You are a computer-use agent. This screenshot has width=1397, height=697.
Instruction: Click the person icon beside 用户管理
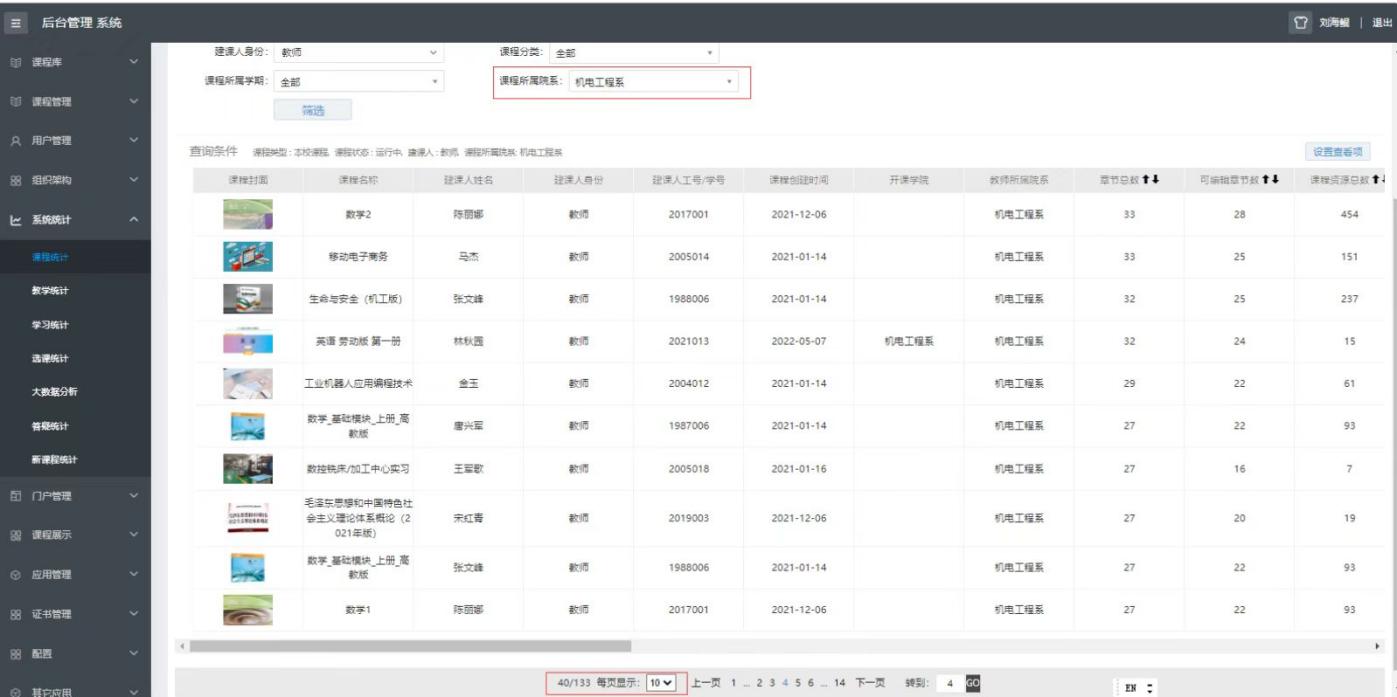click(16, 141)
